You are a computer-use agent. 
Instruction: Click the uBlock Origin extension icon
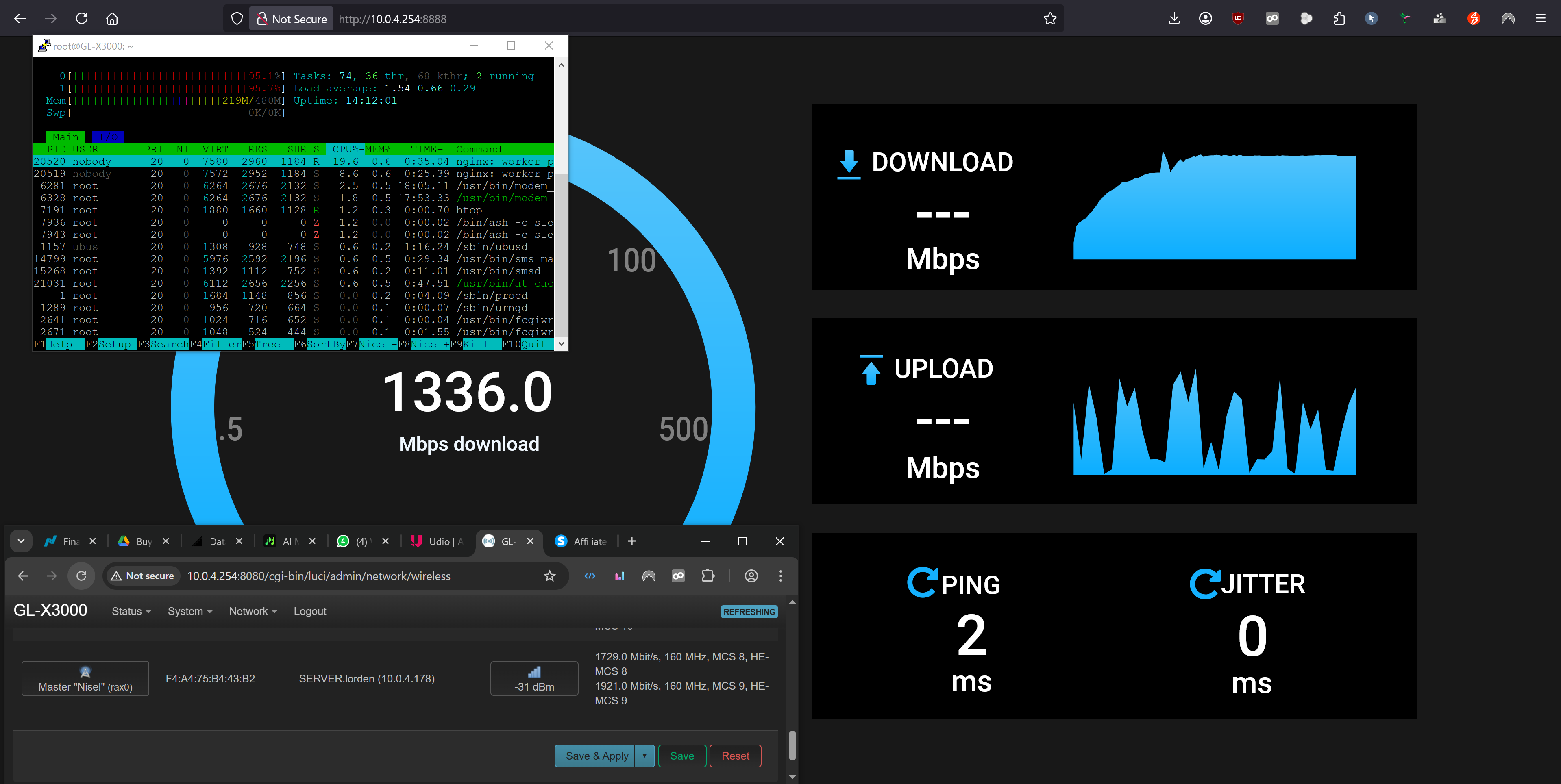point(1237,19)
